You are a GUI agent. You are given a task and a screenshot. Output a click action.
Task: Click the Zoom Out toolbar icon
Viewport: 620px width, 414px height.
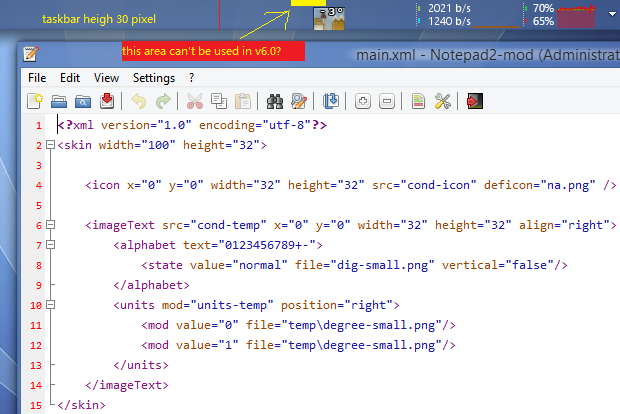386,101
